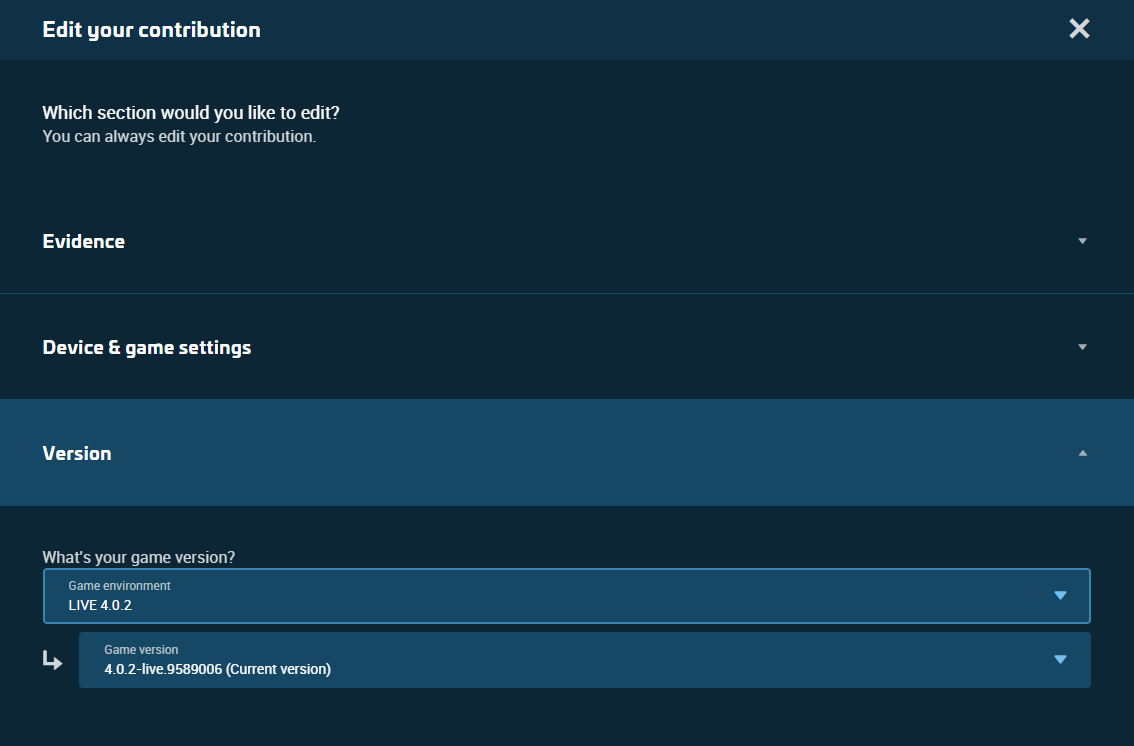Expand Device & game settings chevron
The height and width of the screenshot is (746, 1134).
pyautogui.click(x=1082, y=347)
